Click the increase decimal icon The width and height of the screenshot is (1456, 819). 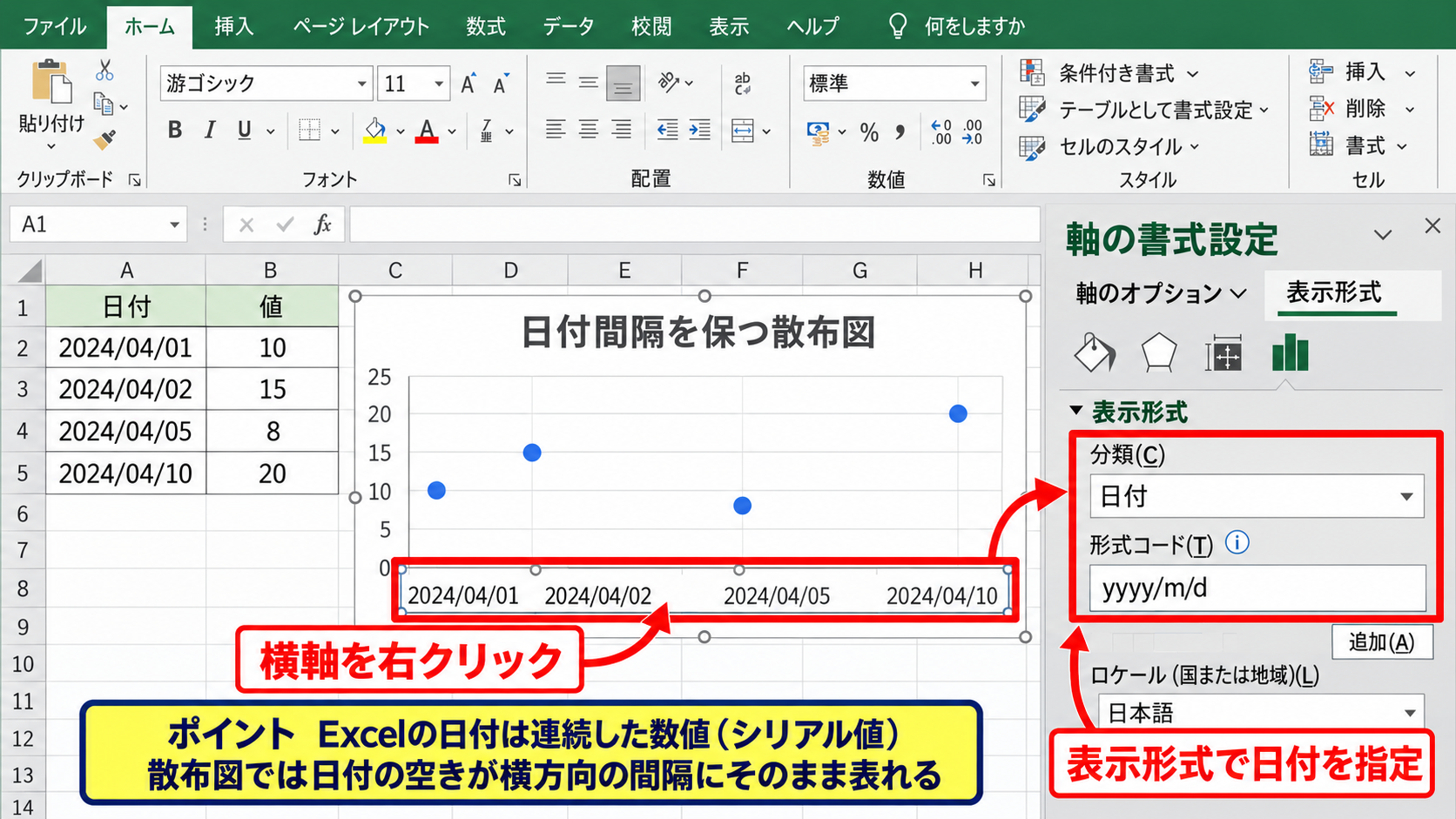tap(941, 132)
